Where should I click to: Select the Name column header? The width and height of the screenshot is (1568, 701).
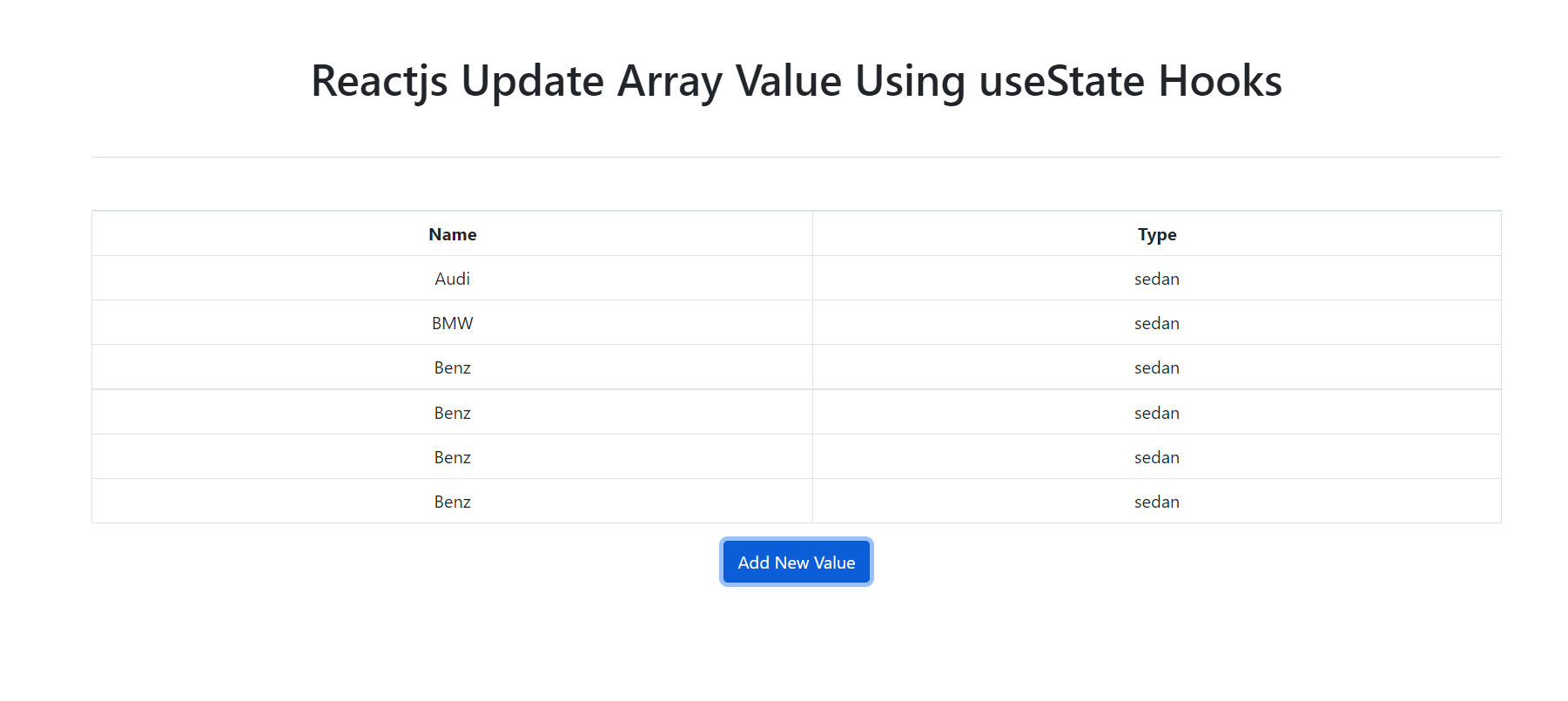tap(451, 233)
